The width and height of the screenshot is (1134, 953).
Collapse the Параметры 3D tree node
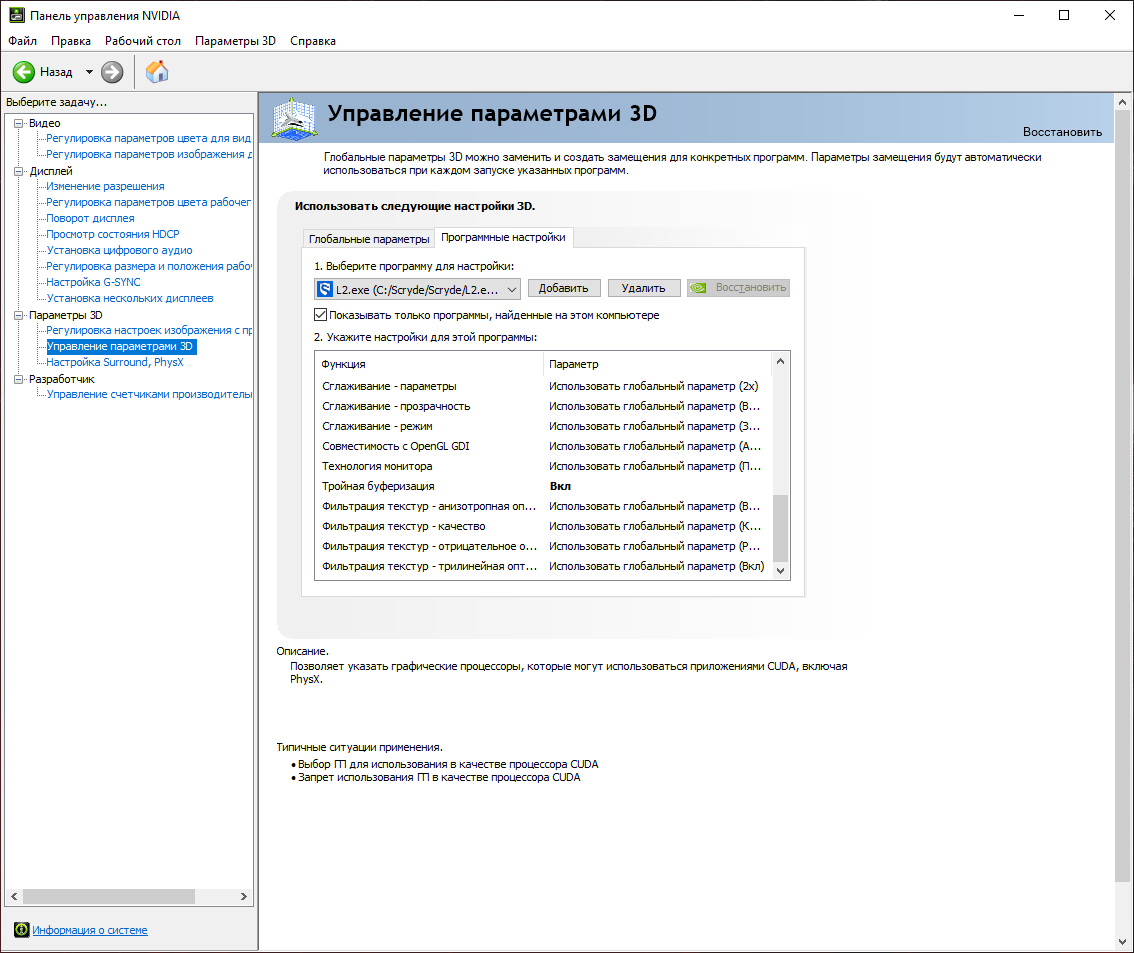click(x=19, y=315)
